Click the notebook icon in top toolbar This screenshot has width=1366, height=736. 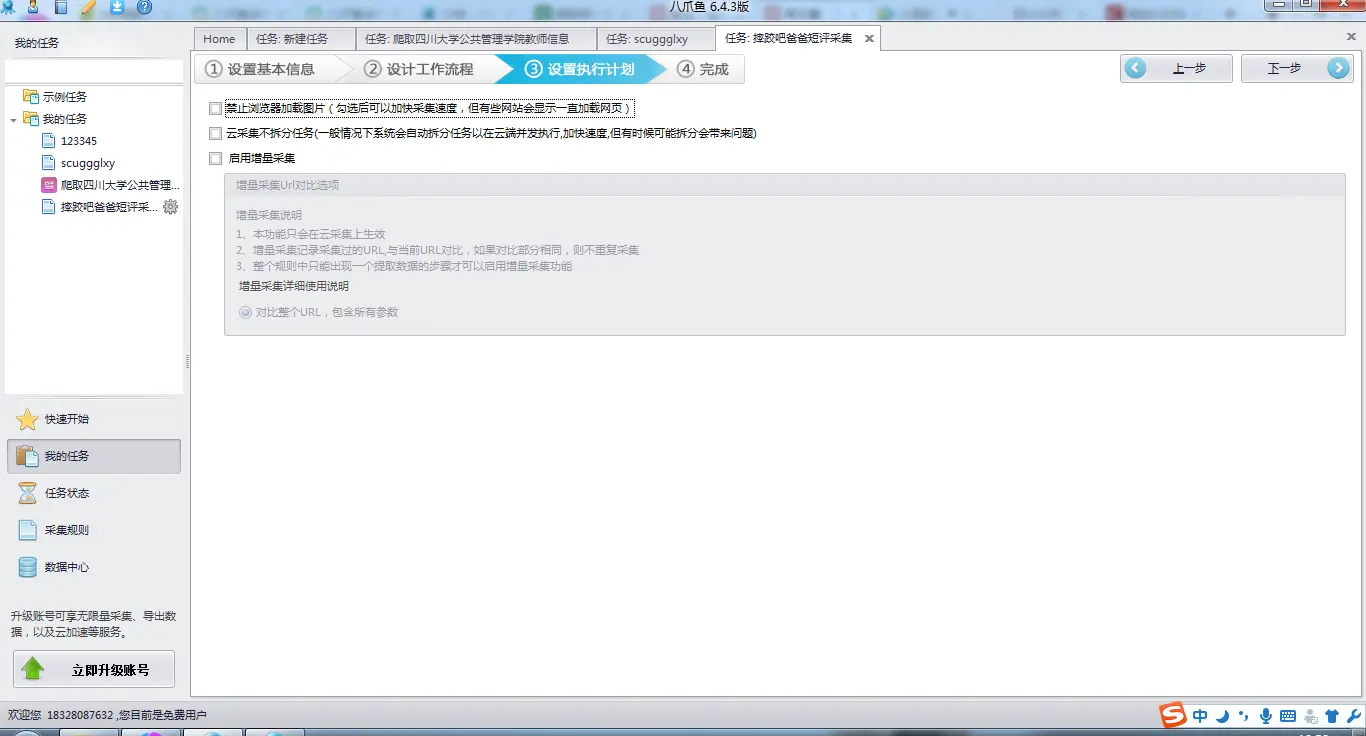(x=62, y=6)
